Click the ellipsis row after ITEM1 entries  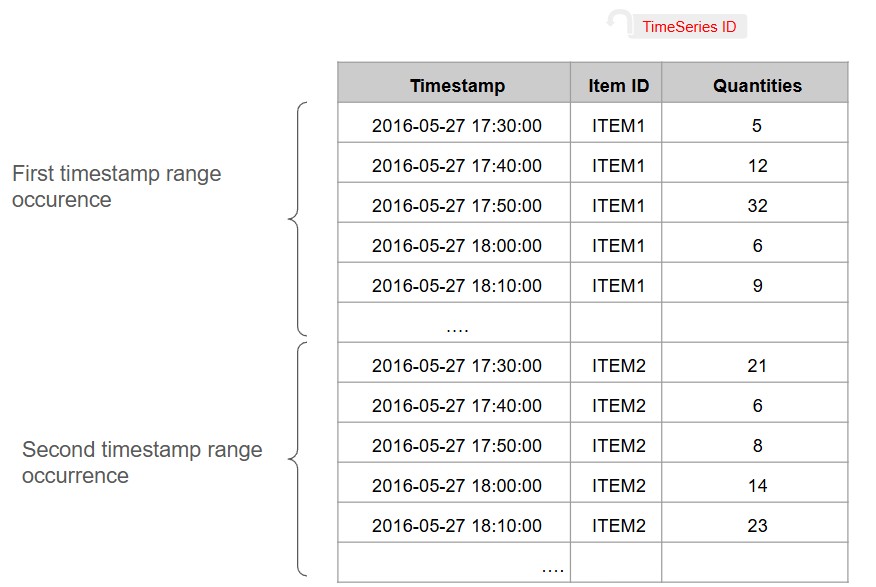tap(593, 323)
